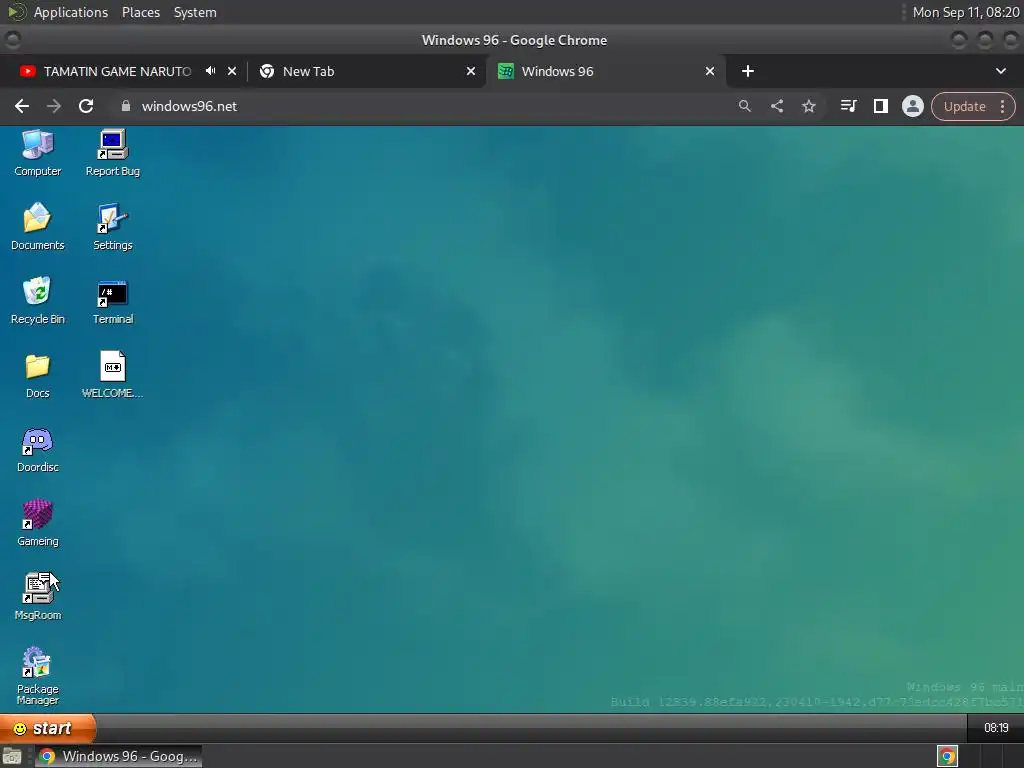Image resolution: width=1024 pixels, height=768 pixels.
Task: Reload the windows96.net page
Action: click(x=86, y=106)
